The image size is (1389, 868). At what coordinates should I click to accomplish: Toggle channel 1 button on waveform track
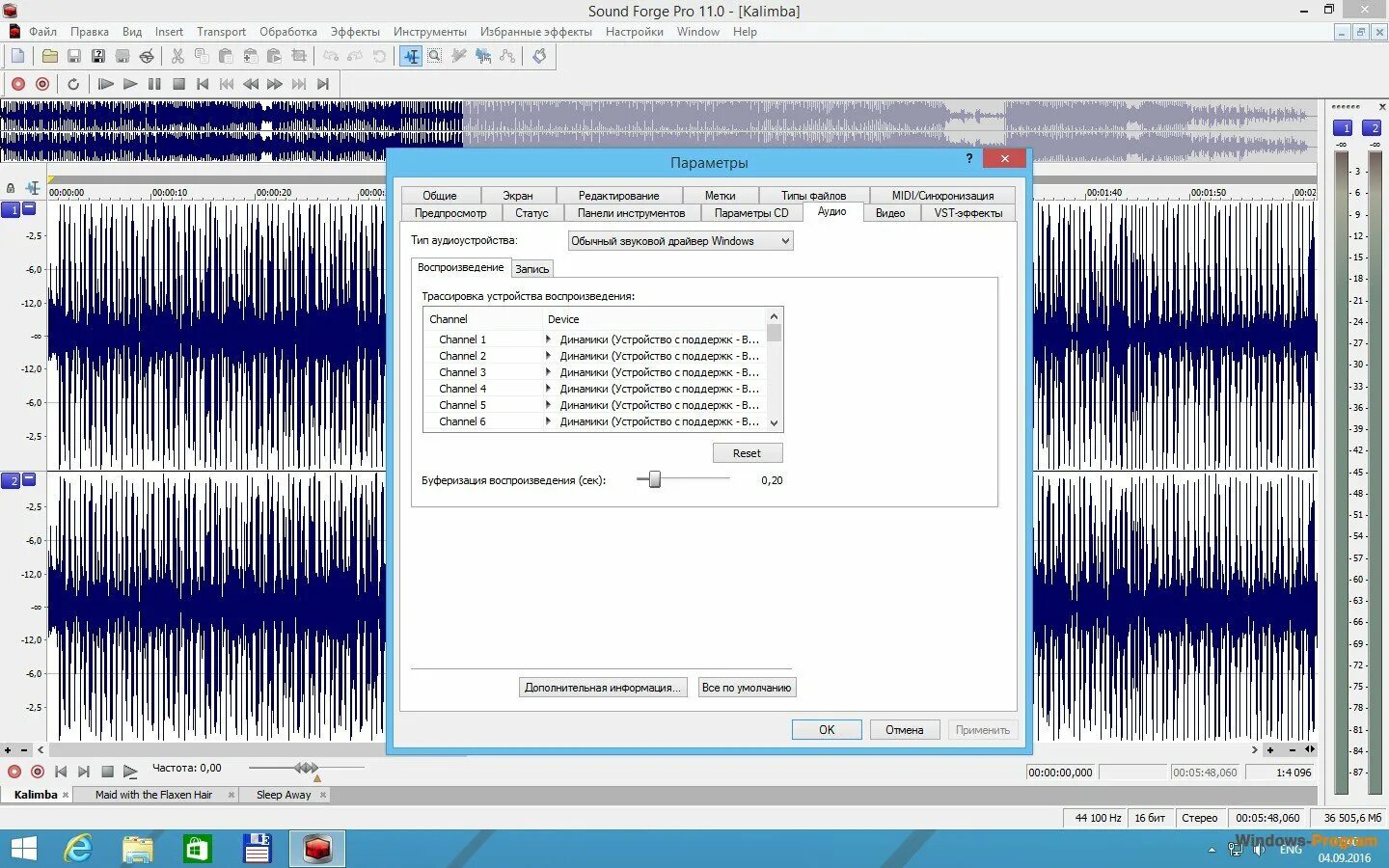coord(11,209)
